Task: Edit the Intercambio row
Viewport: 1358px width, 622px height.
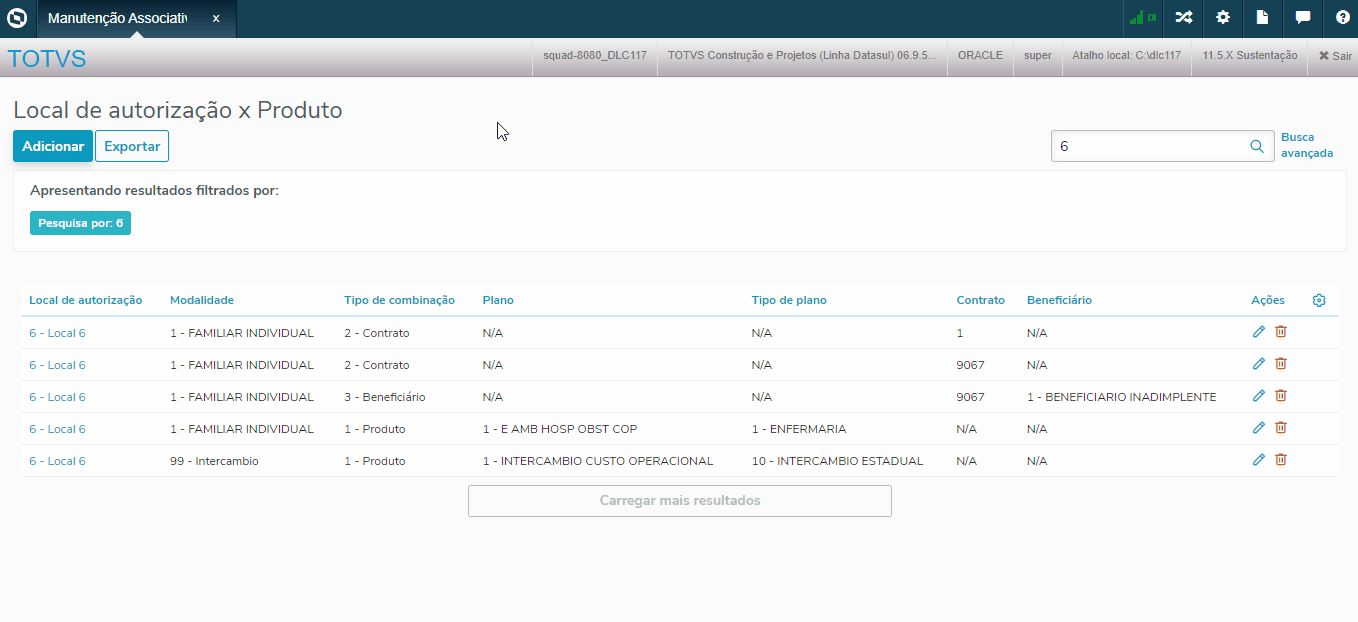Action: (1259, 460)
